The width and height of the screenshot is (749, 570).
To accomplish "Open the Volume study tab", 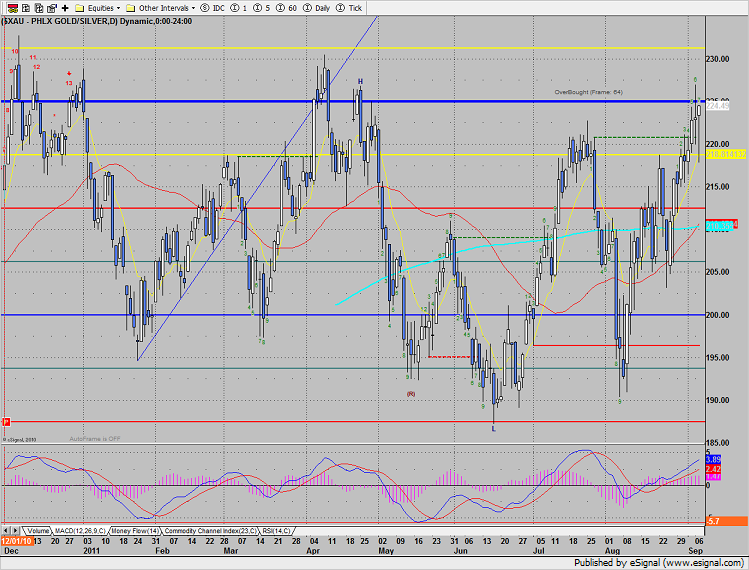I will [x=37, y=531].
